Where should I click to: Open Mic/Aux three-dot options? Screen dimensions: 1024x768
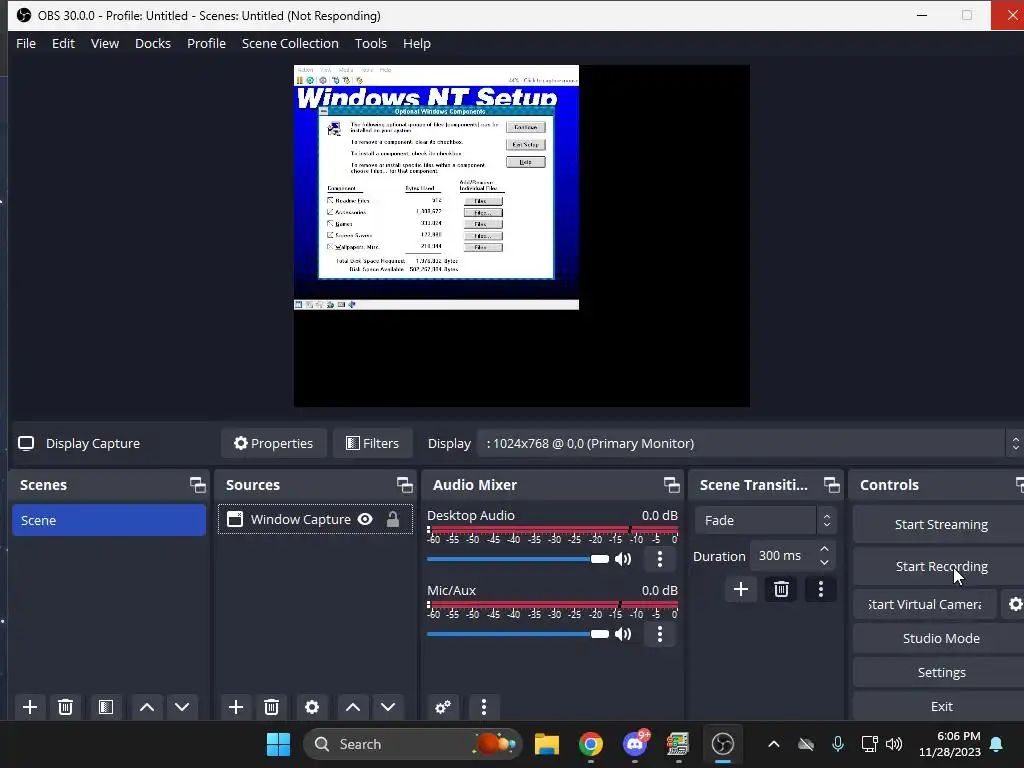tap(660, 634)
